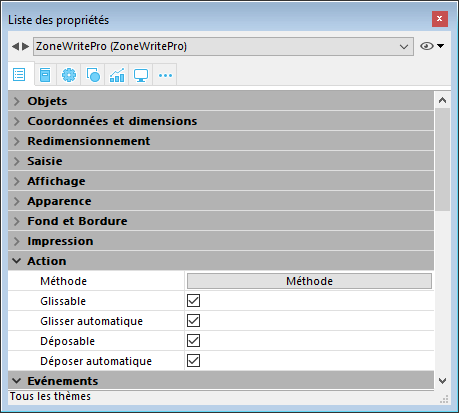The height and width of the screenshot is (413, 459).
Task: Switch to the gear settings tab icon
Action: click(69, 75)
